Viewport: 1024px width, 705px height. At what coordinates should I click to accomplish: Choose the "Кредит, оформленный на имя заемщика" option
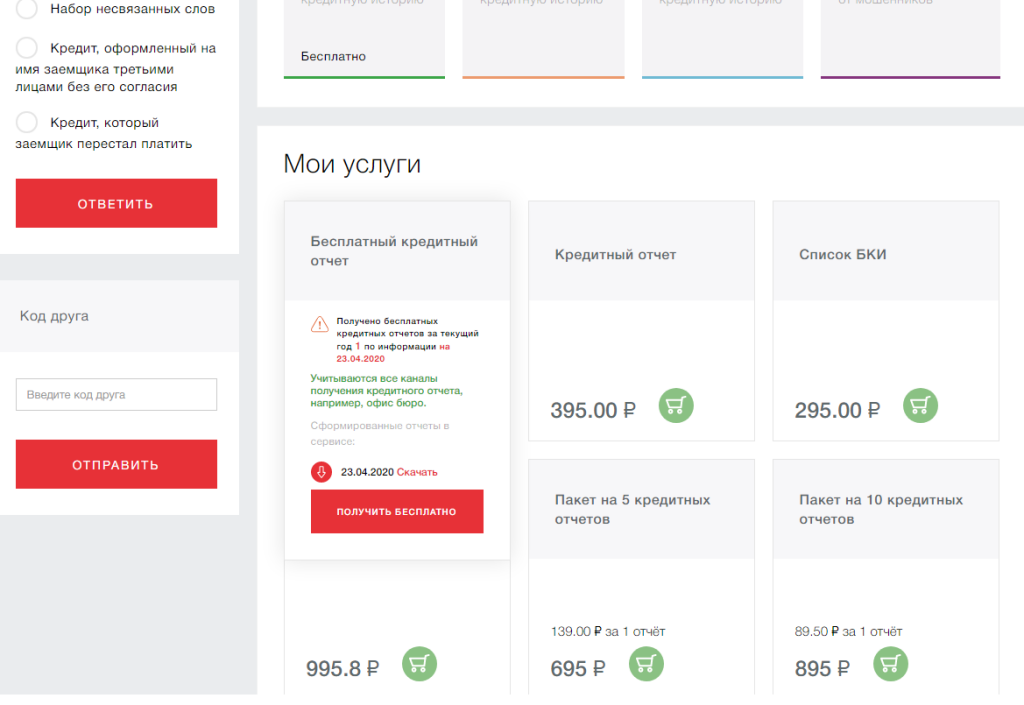(28, 48)
